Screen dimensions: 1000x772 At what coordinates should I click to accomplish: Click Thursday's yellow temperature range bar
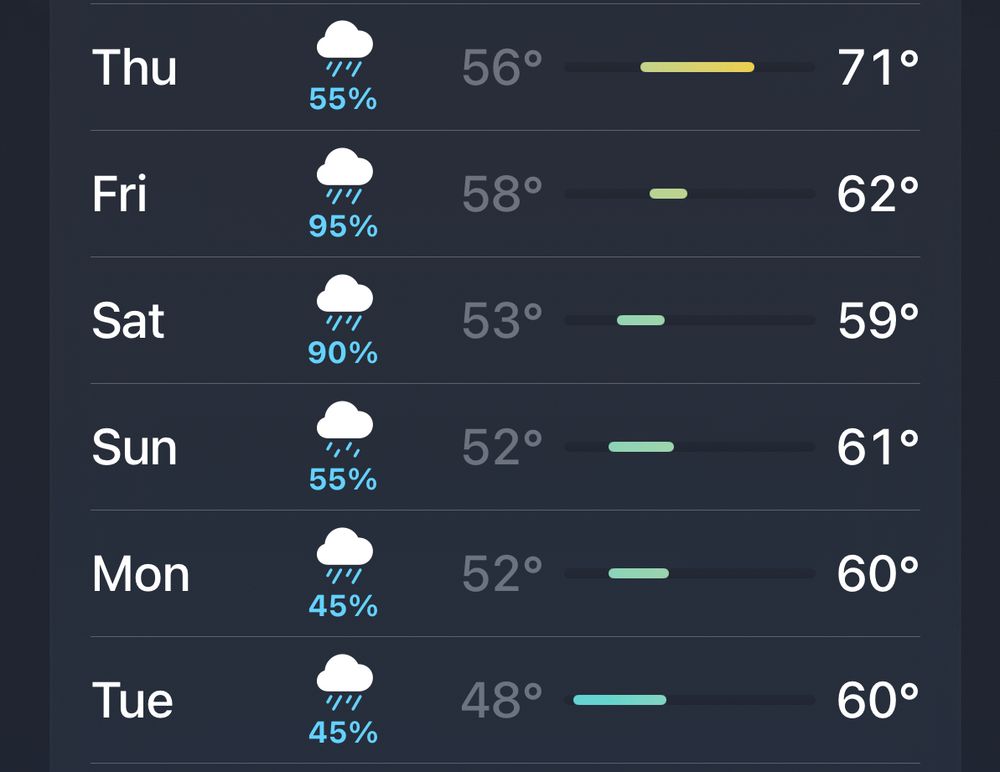(697, 67)
